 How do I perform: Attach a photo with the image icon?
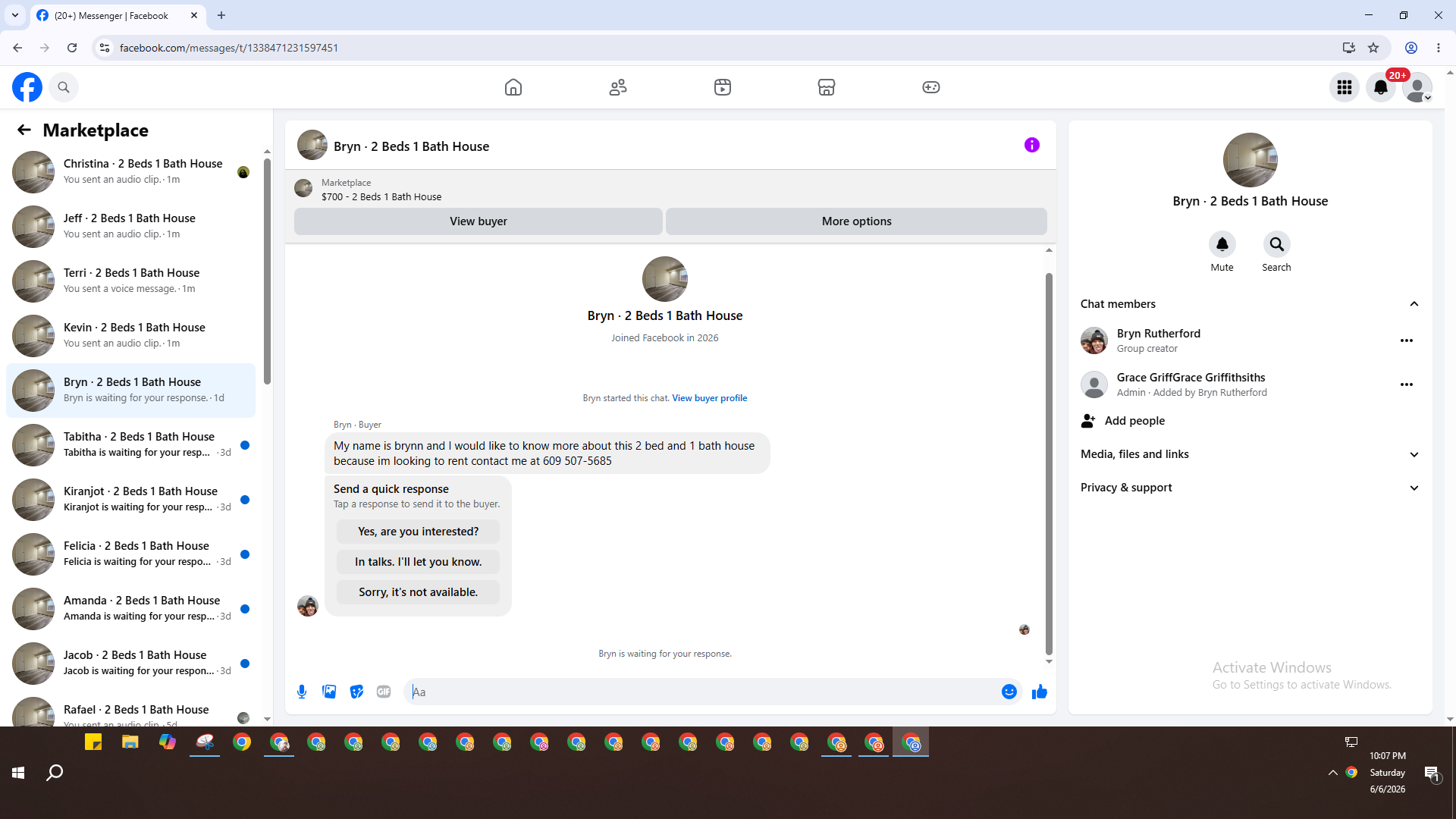point(329,692)
